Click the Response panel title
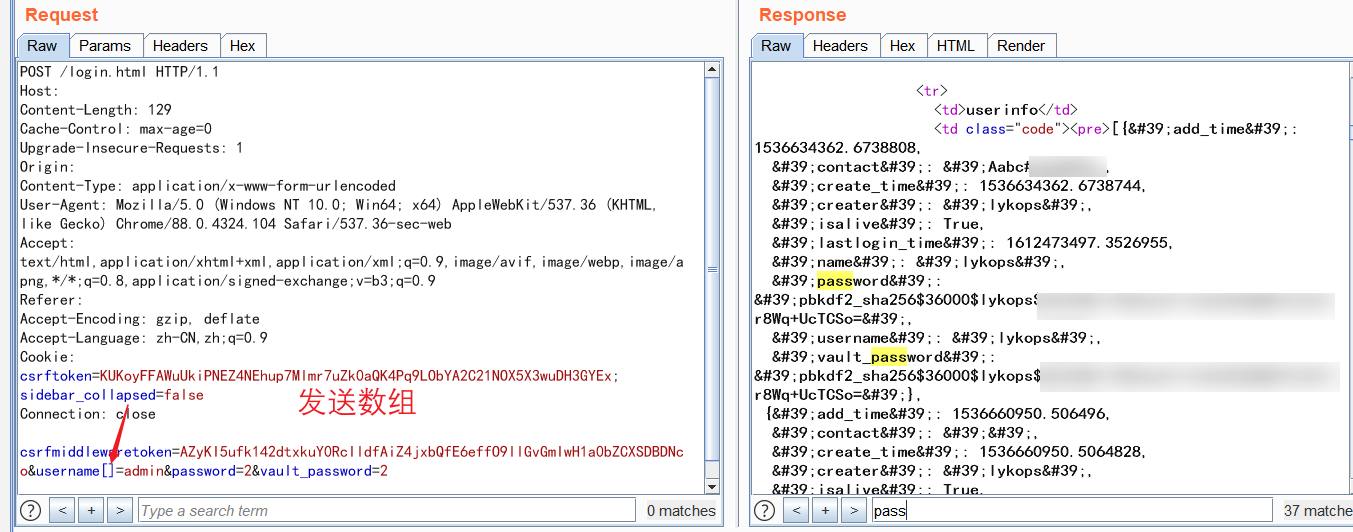The image size is (1353, 532). 802,15
